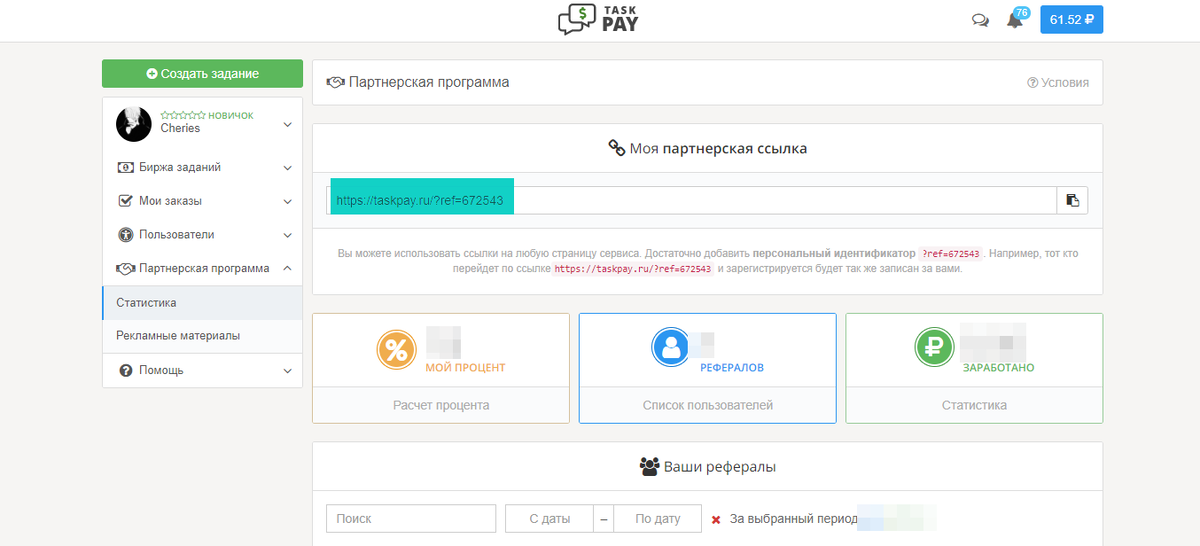Open the Пользователи menu
This screenshot has height=546, width=1200.
(202, 235)
